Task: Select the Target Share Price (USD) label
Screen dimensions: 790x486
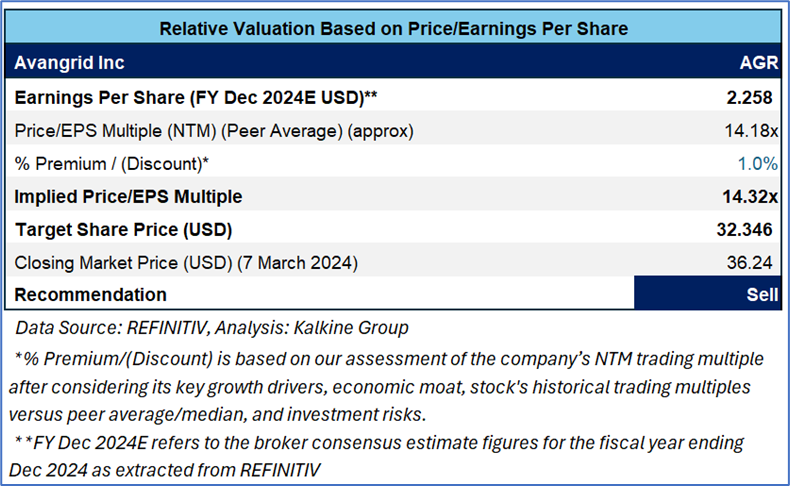Action: click(x=124, y=229)
